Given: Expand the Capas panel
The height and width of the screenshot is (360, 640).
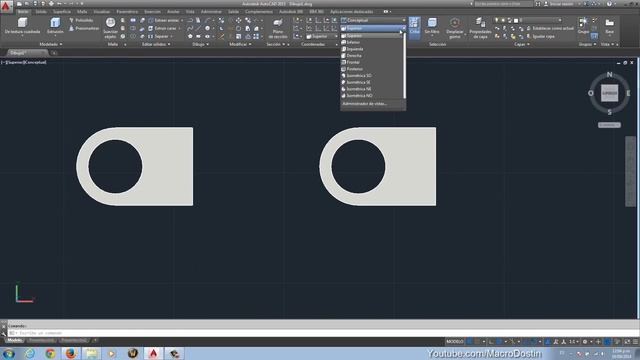Looking at the screenshot, I should coord(522,44).
